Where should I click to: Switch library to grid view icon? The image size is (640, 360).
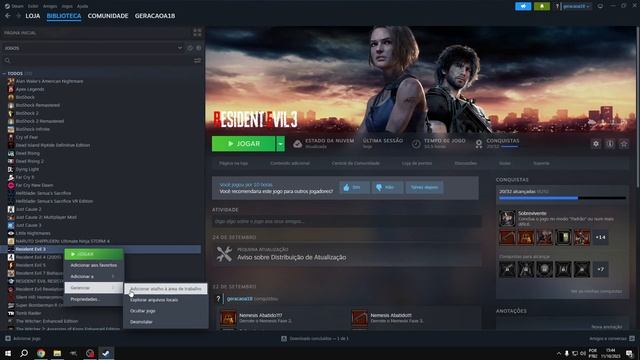(x=197, y=33)
